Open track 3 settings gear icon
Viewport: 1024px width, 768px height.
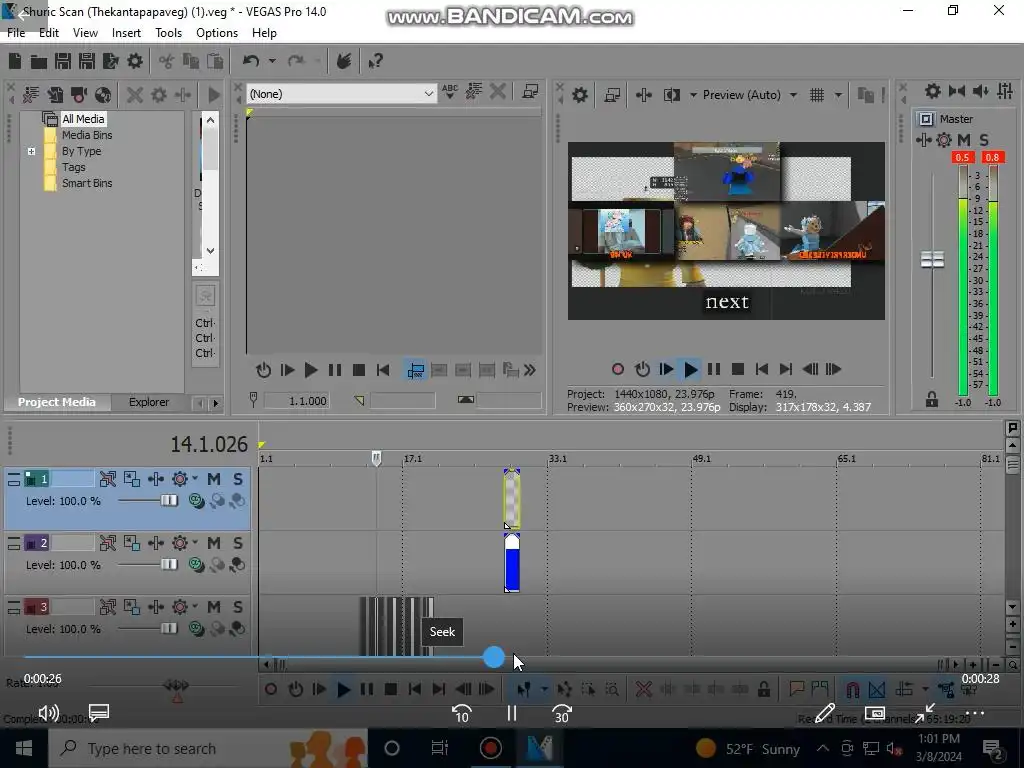(180, 607)
